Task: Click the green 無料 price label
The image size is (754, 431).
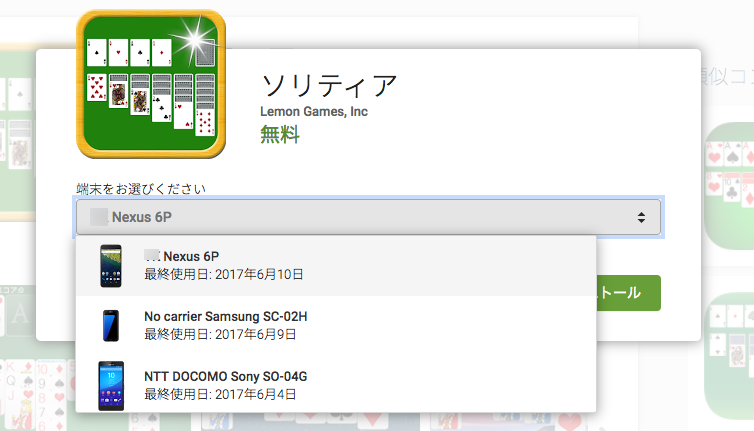Action: tap(280, 135)
